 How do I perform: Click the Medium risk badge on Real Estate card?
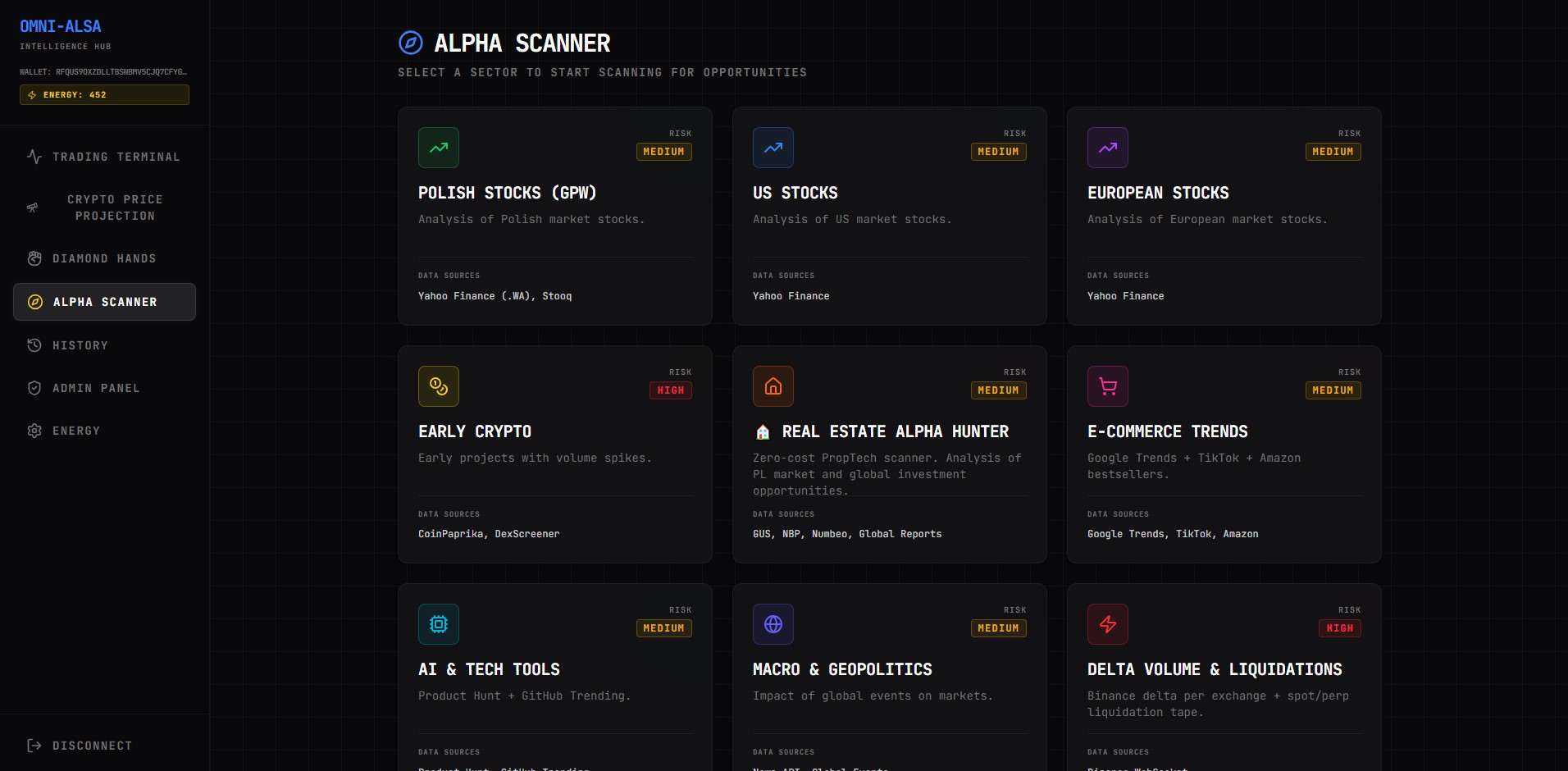(999, 390)
